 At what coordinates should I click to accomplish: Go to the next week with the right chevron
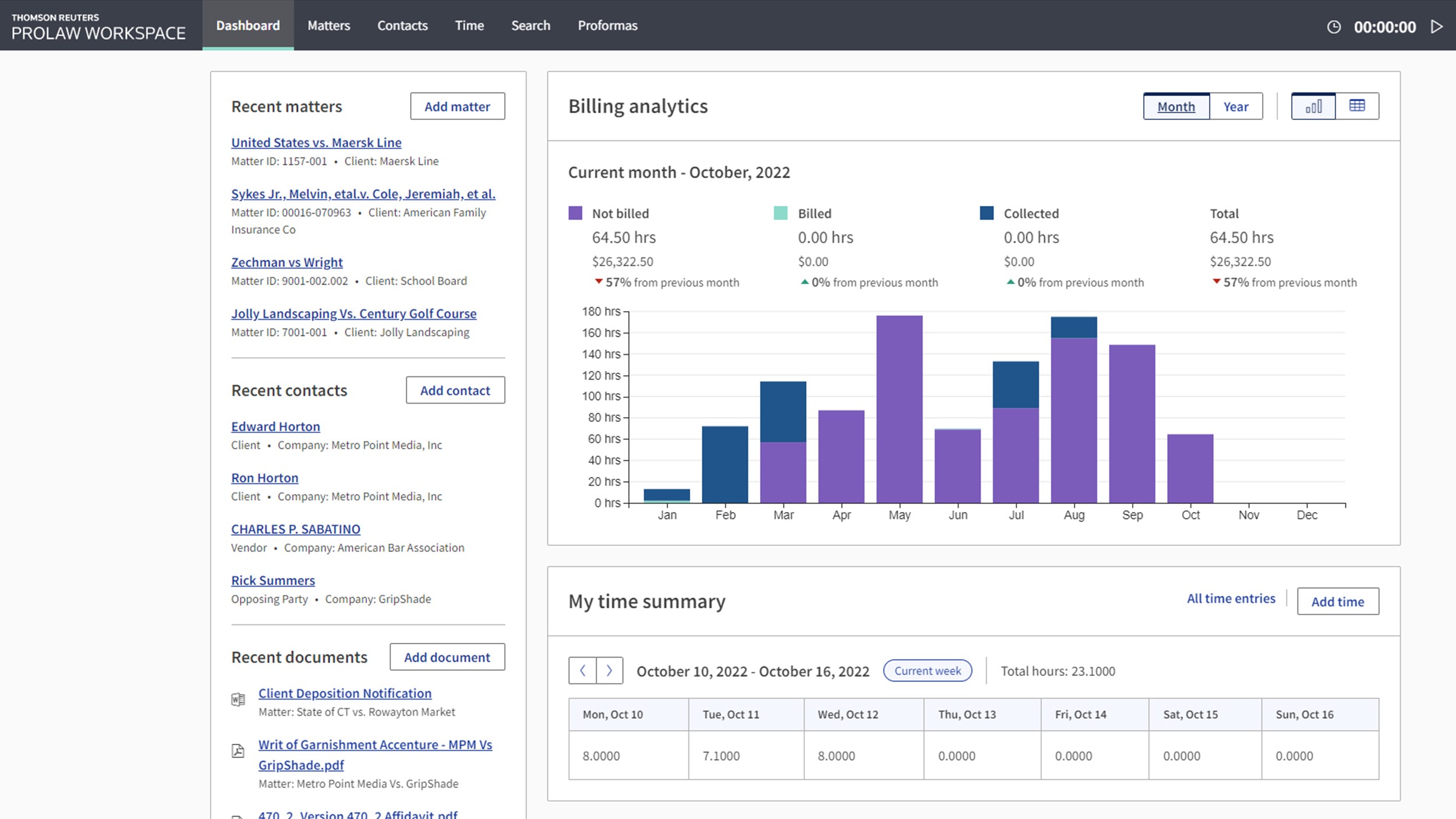[609, 670]
